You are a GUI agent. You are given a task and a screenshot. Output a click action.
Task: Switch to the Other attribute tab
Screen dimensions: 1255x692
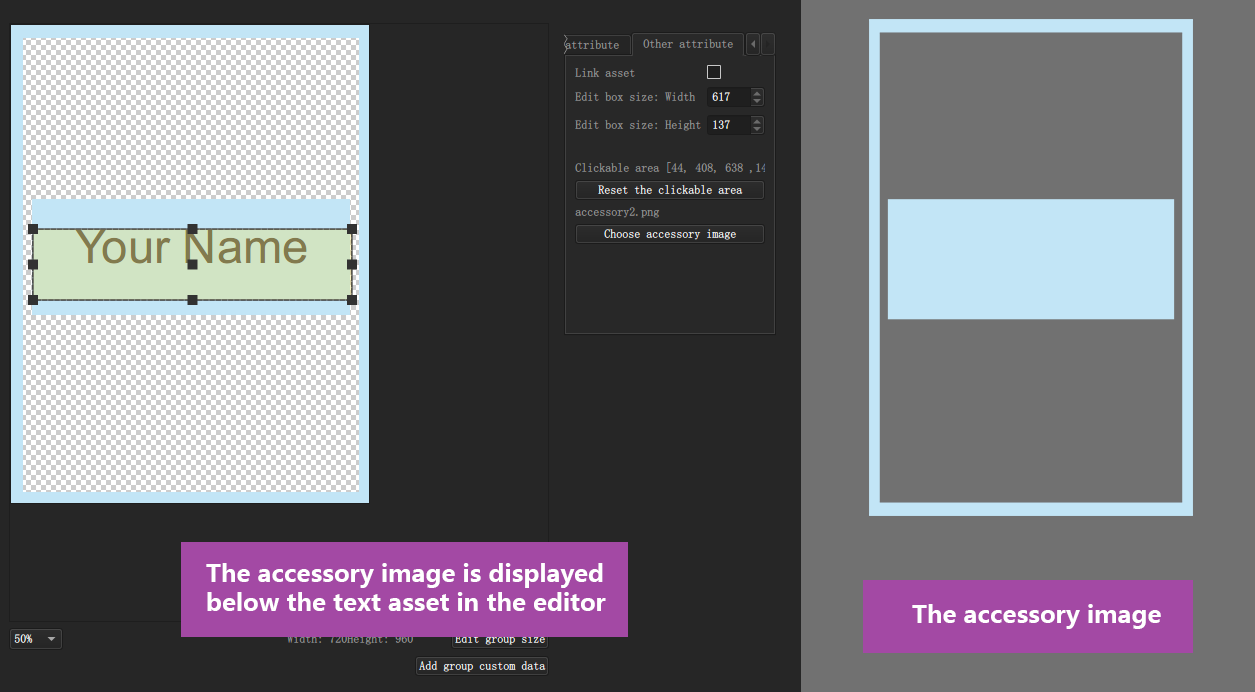[688, 44]
